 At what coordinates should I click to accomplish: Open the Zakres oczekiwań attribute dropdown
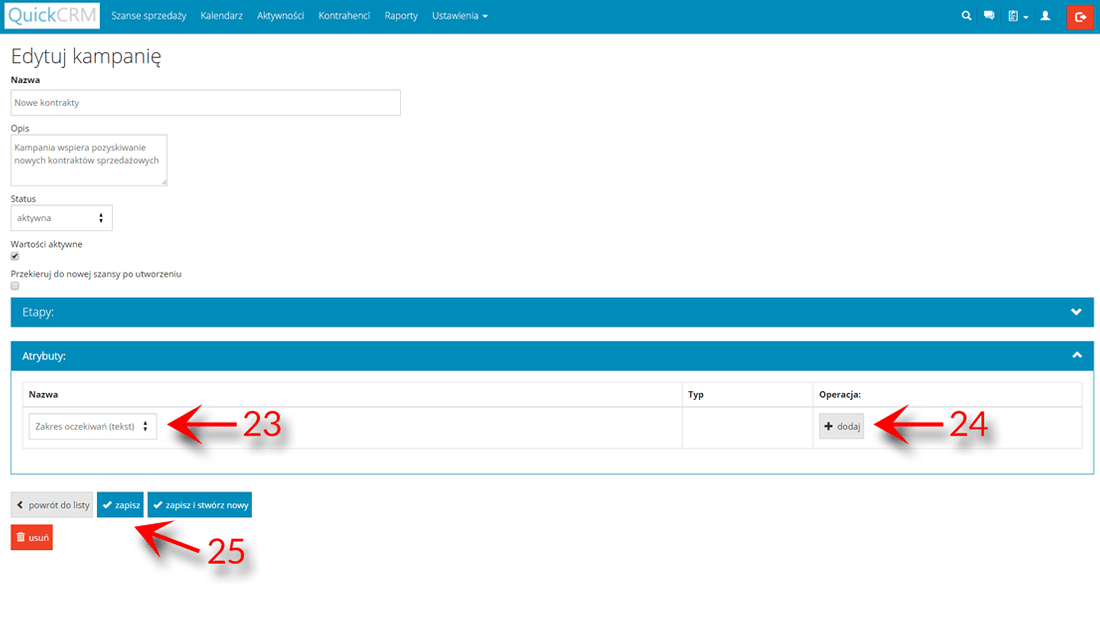(x=92, y=426)
